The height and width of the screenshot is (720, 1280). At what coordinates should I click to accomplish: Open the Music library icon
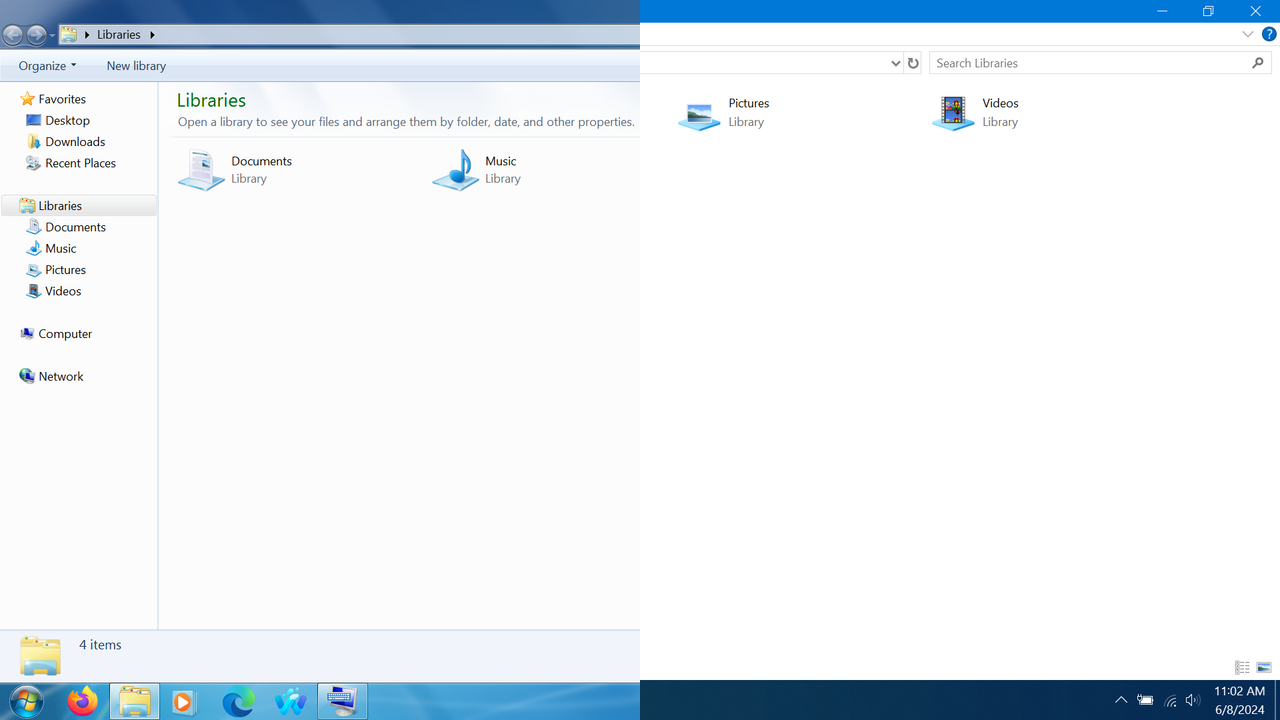[456, 170]
